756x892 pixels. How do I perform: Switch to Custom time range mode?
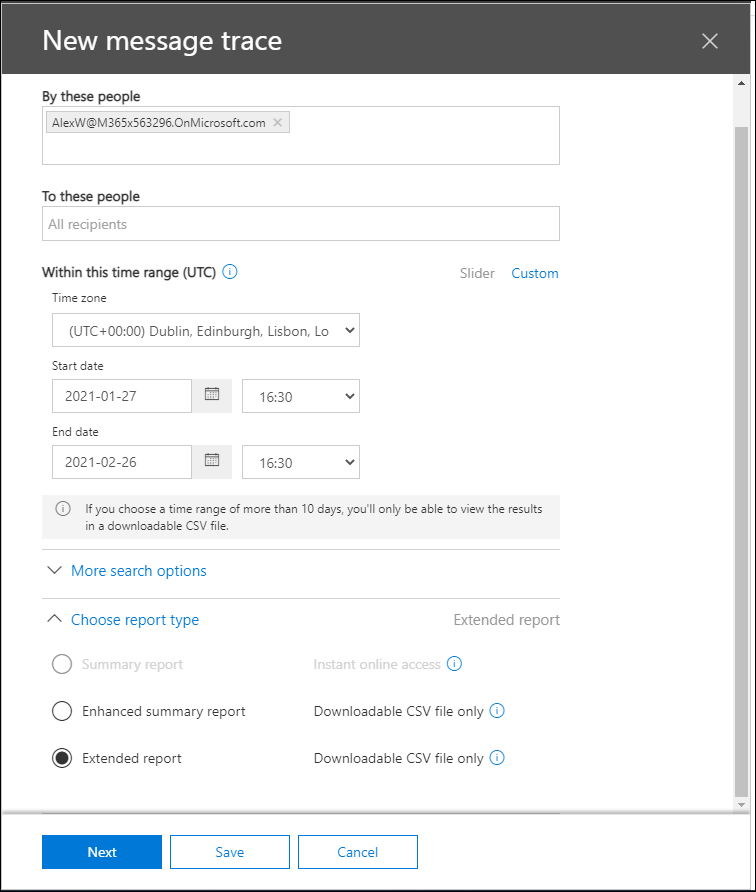[535, 273]
